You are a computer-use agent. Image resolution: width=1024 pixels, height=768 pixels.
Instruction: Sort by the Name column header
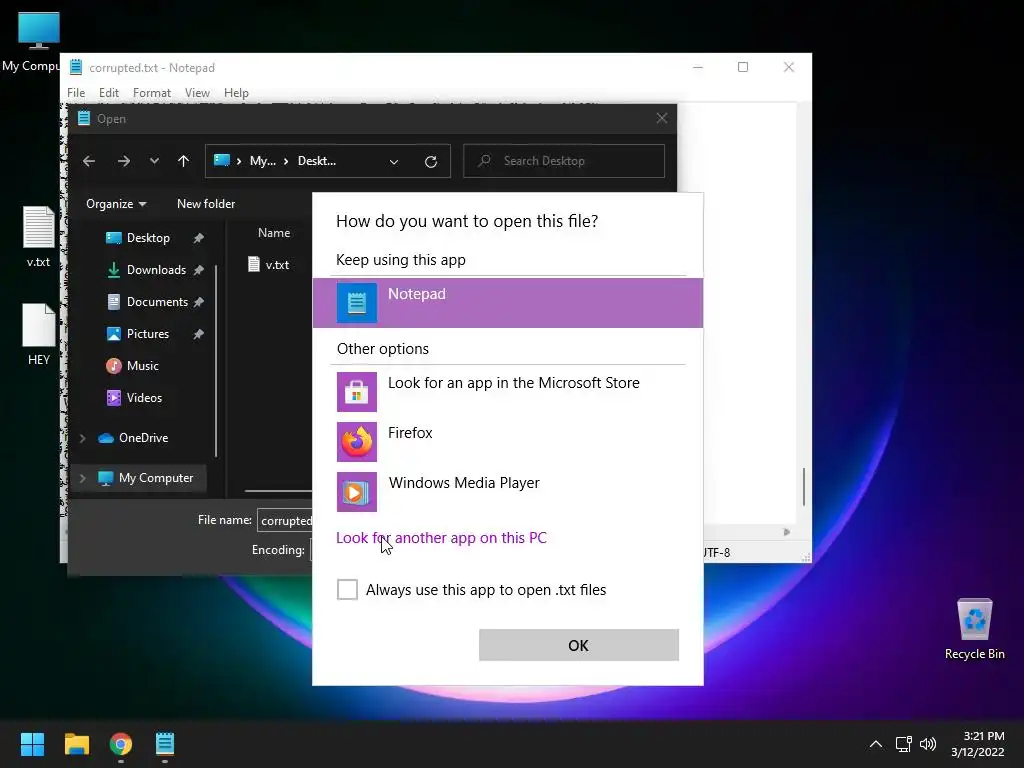point(274,232)
